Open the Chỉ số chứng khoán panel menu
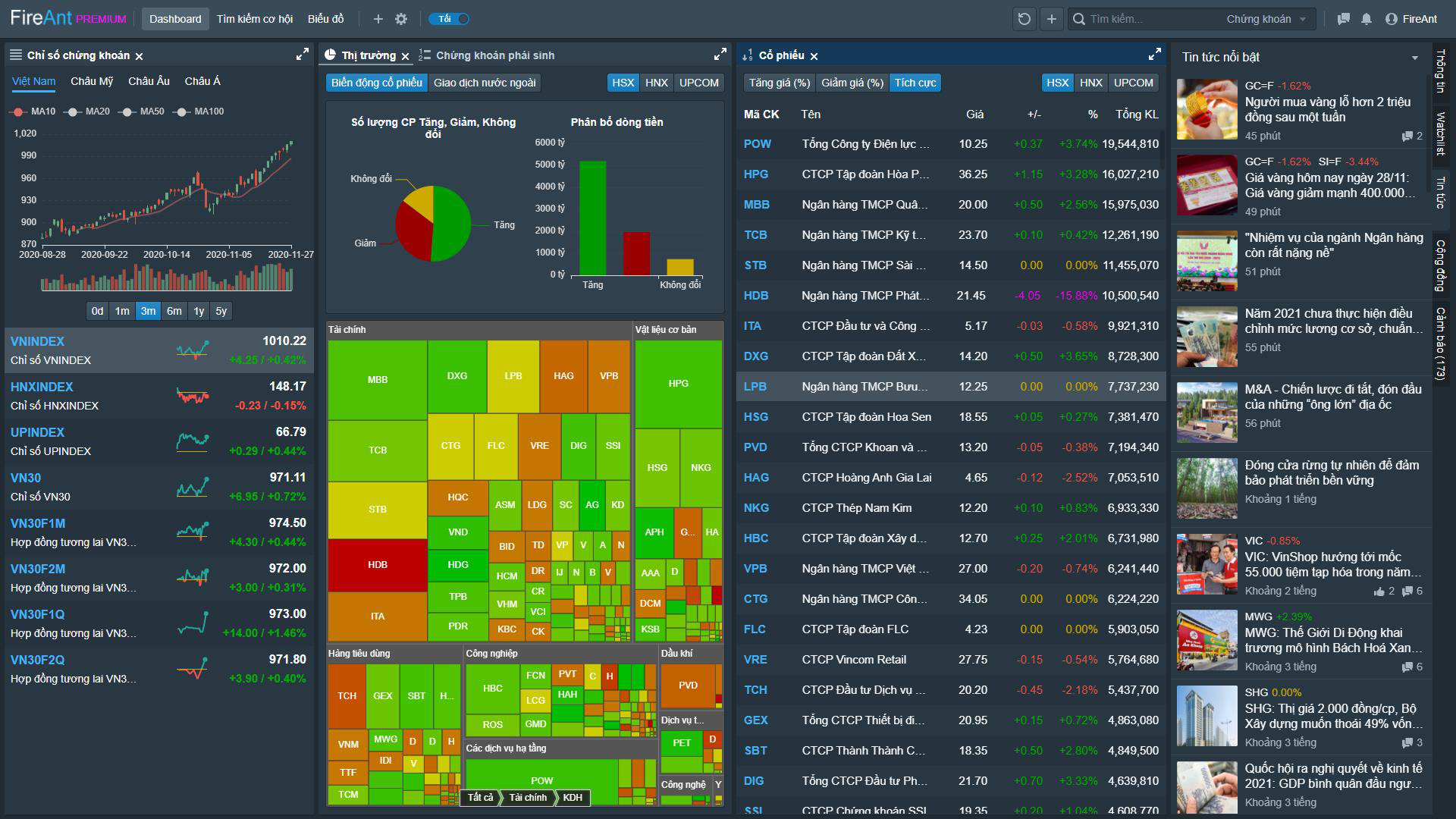The image size is (1456, 819). [15, 55]
